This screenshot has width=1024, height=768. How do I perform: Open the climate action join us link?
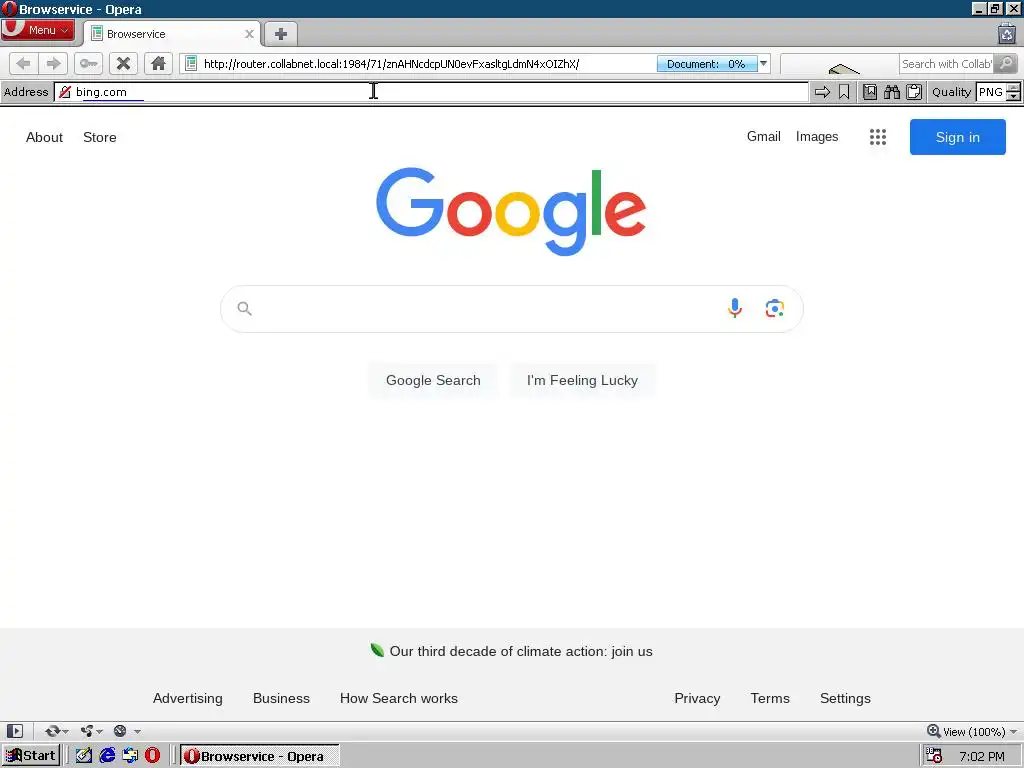pyautogui.click(x=520, y=651)
